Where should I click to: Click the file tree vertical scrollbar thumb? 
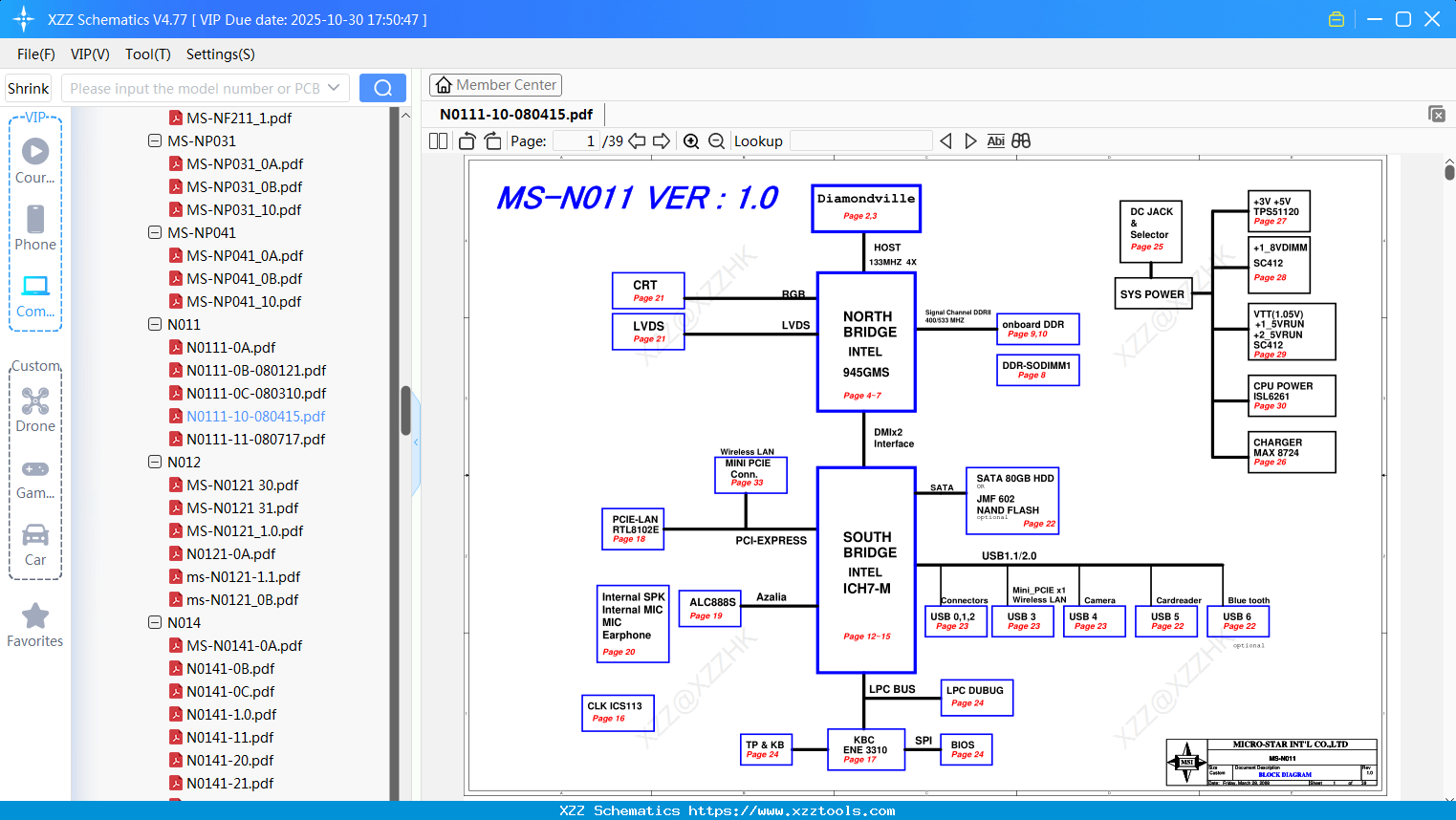pyautogui.click(x=405, y=411)
